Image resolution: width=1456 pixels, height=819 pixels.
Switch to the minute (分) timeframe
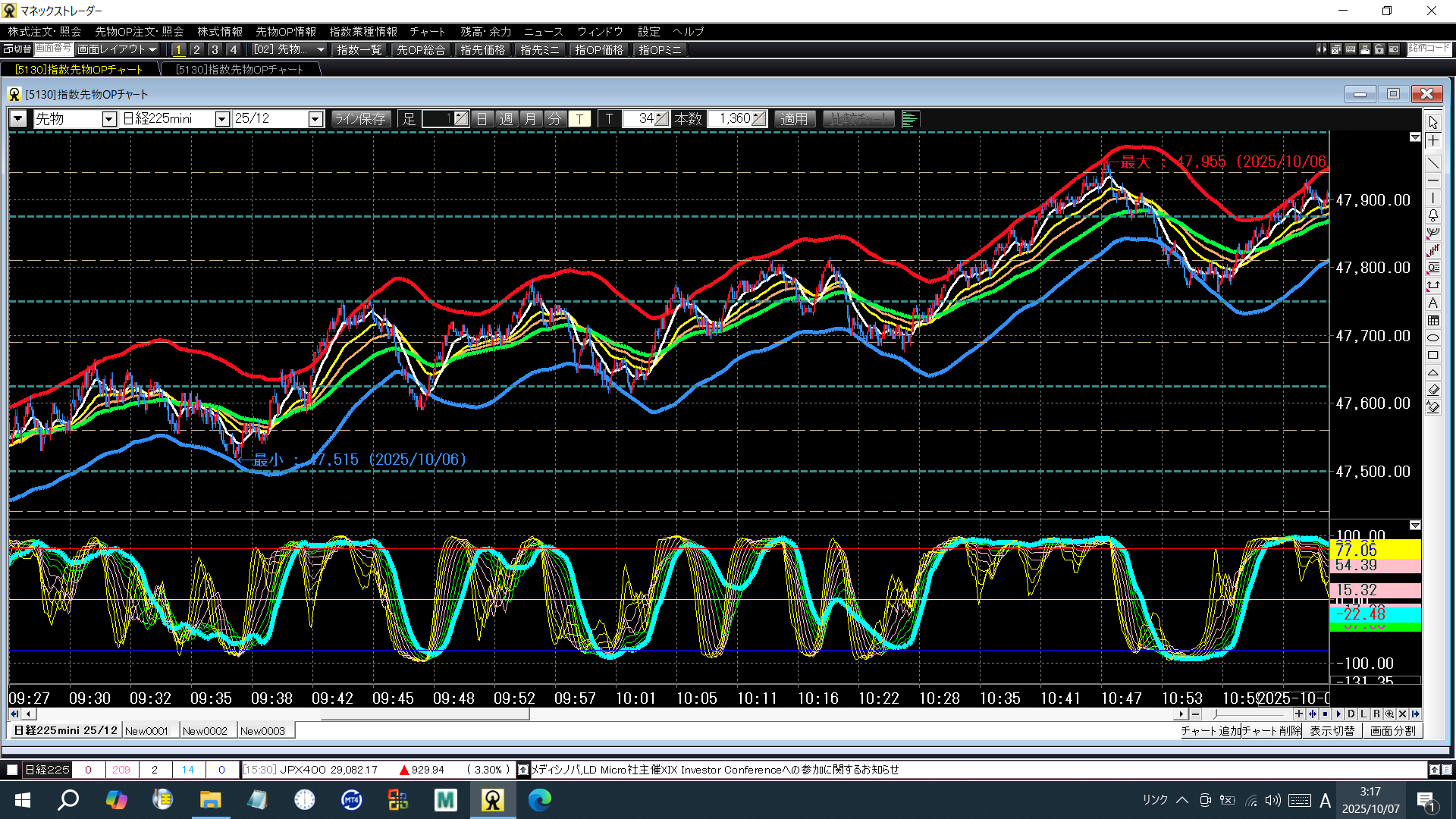click(555, 119)
